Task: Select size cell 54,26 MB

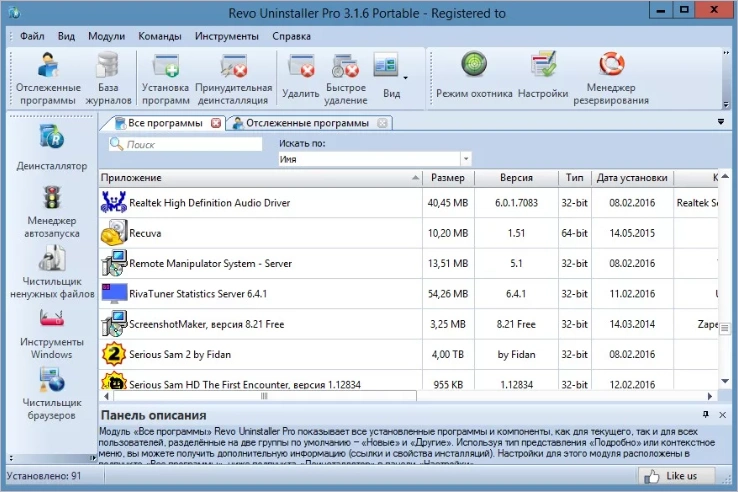Action: (x=448, y=294)
